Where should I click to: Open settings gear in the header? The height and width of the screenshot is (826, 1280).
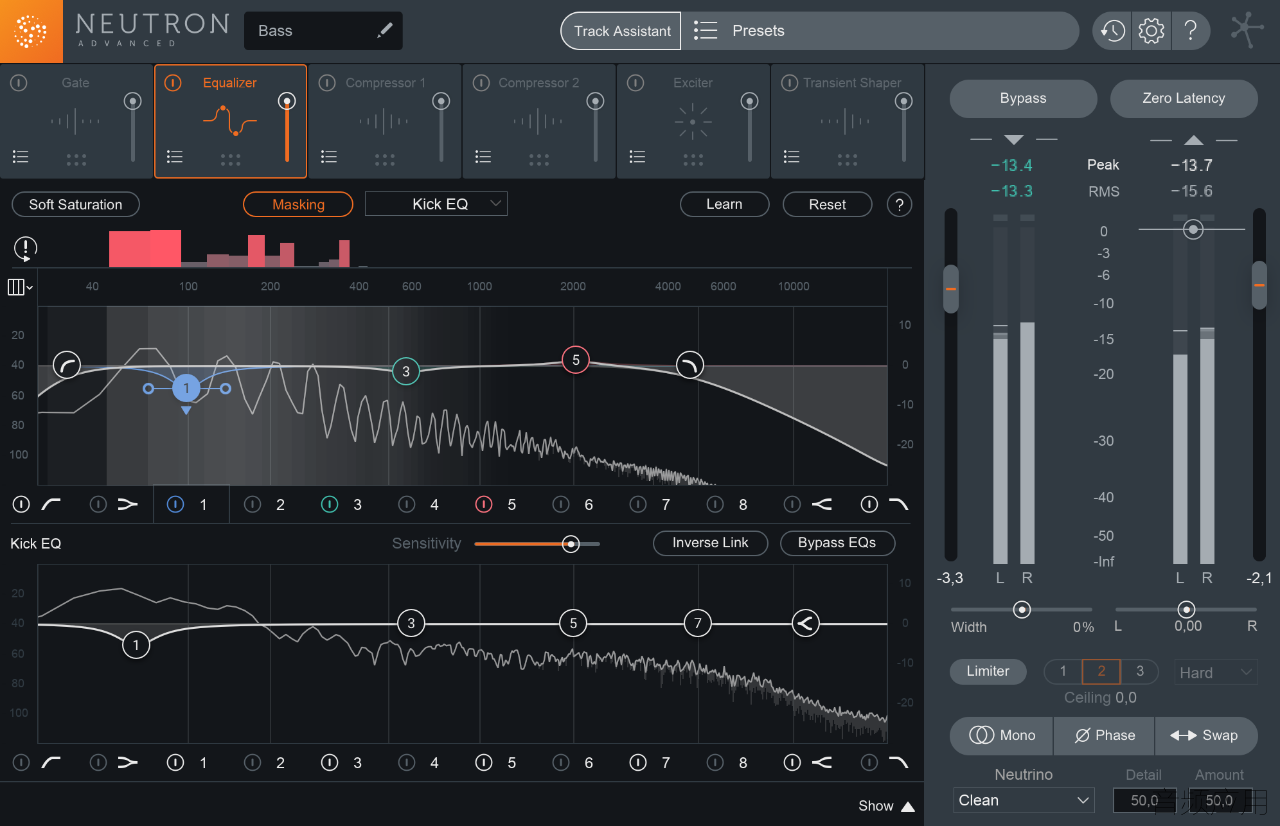pos(1151,31)
